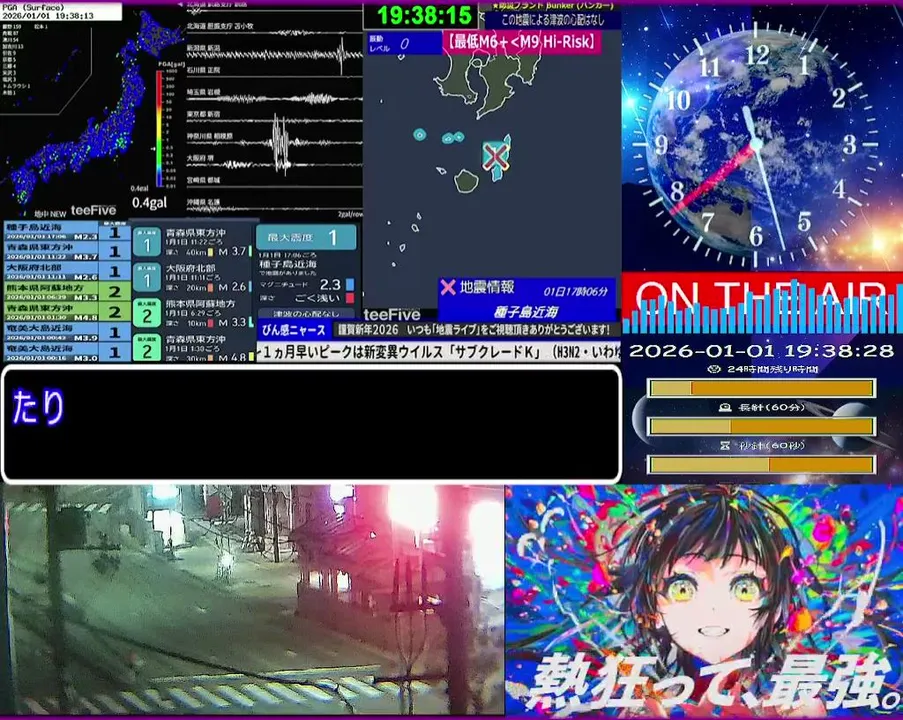Select the 青森県東方沖 M3.7 row in the list

[x=67, y=251]
